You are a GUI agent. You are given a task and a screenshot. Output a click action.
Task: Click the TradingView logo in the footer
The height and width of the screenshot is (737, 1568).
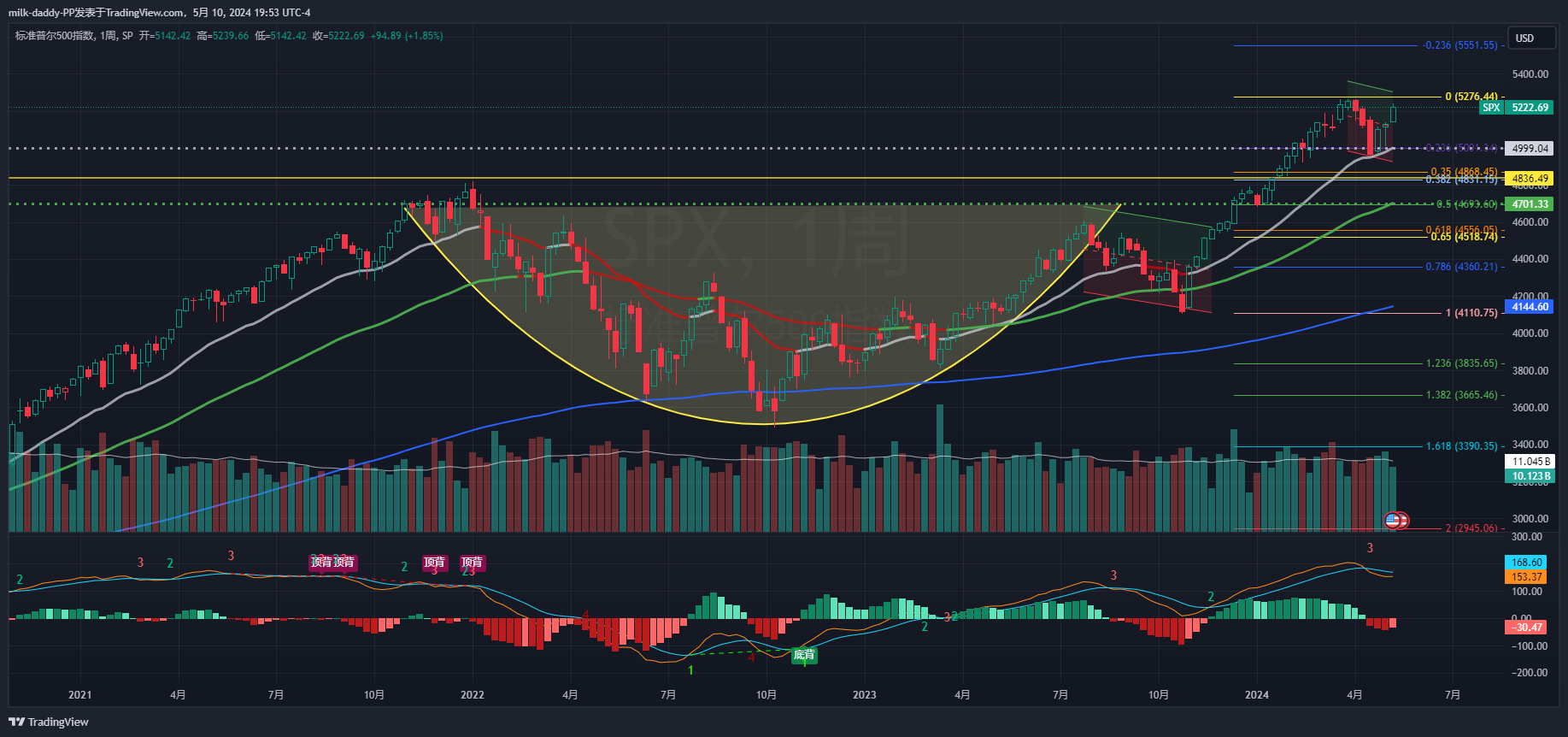pyautogui.click(x=49, y=722)
